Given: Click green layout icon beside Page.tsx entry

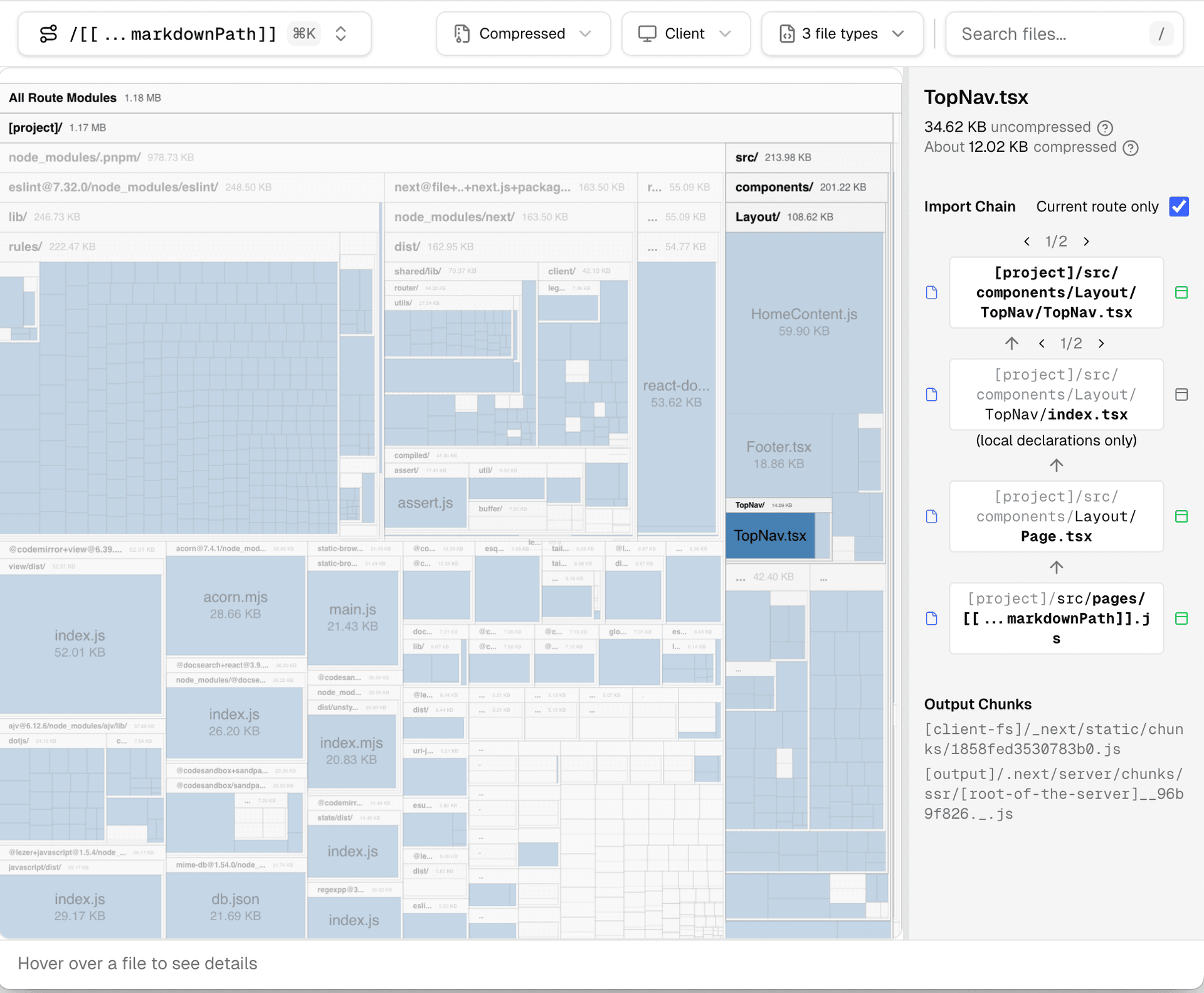Looking at the screenshot, I should (x=1181, y=516).
